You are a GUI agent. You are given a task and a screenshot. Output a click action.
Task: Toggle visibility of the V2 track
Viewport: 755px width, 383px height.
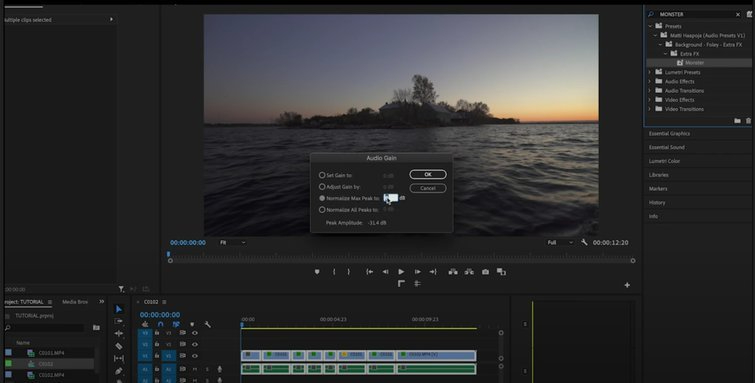point(195,344)
